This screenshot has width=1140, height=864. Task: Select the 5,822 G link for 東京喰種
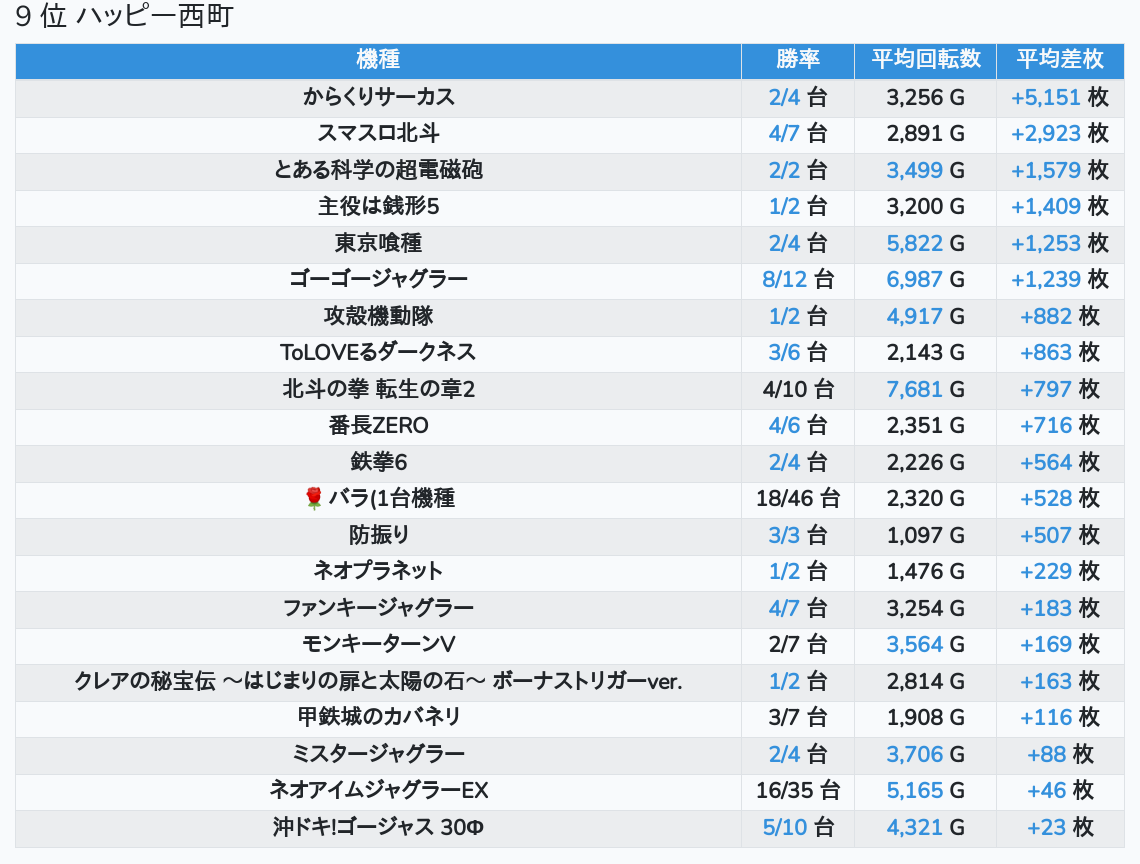(x=914, y=243)
